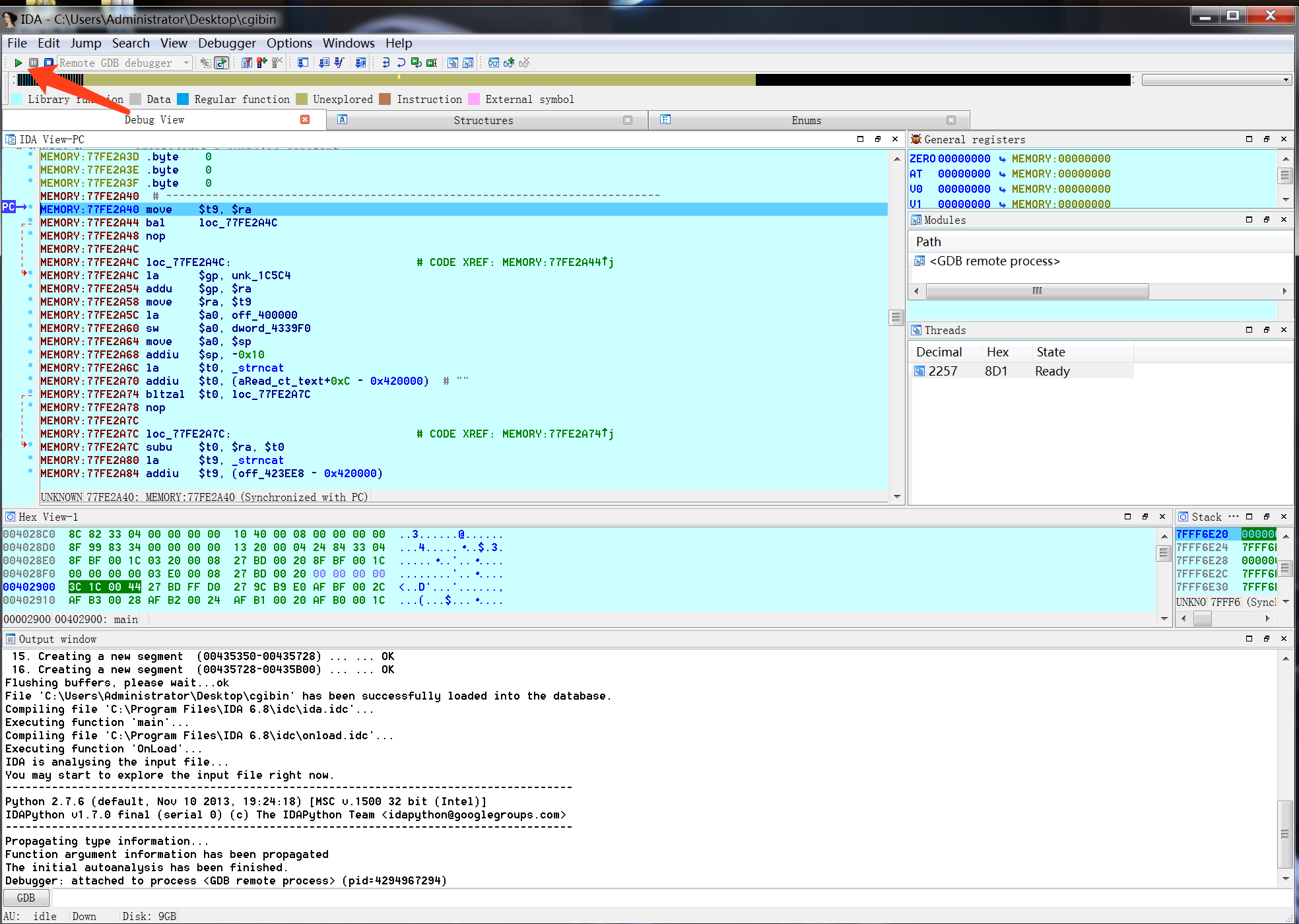This screenshot has height=924, width=1299.
Task: Click the Step into icon
Action: point(386,63)
